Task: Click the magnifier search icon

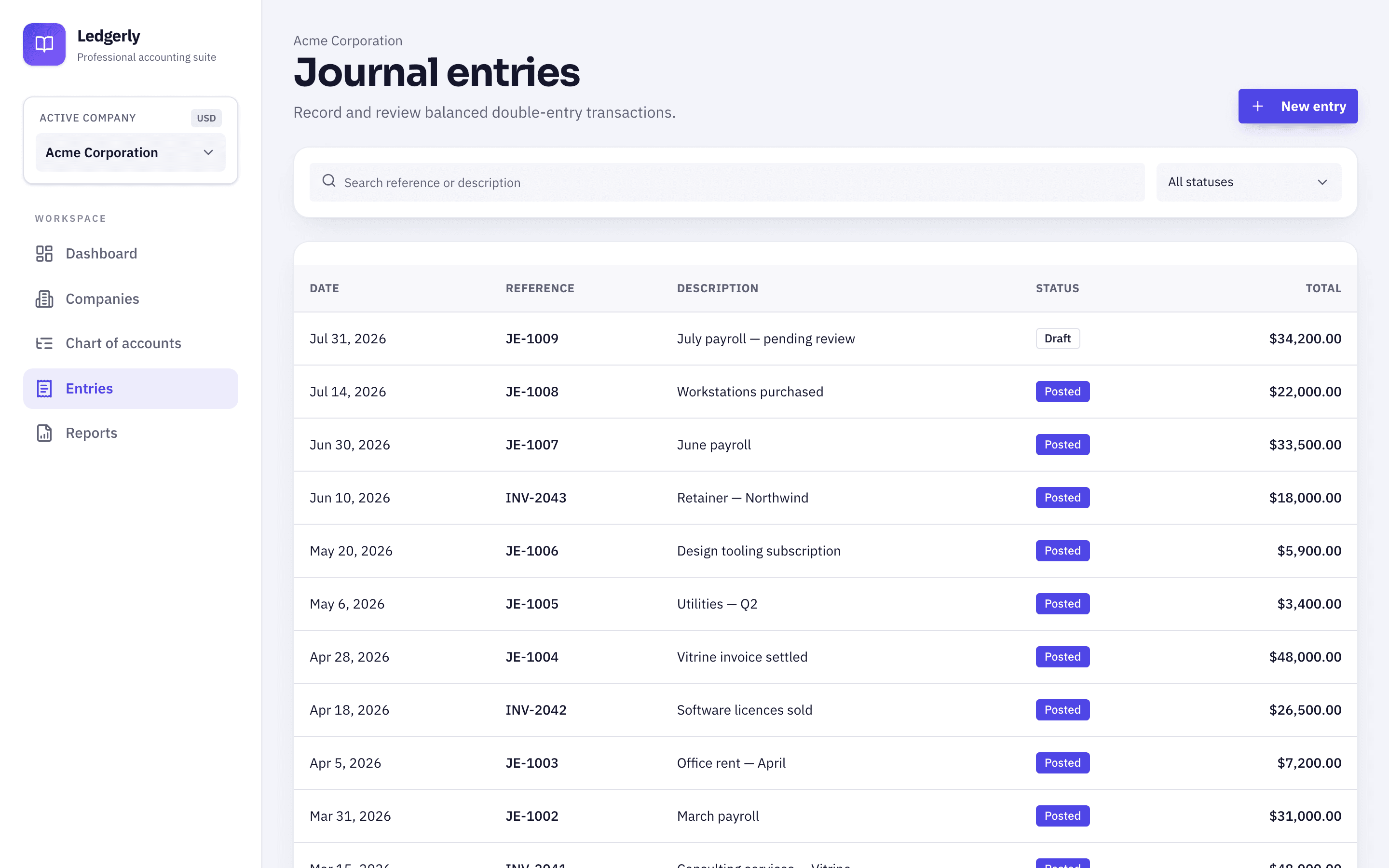Action: tap(329, 181)
